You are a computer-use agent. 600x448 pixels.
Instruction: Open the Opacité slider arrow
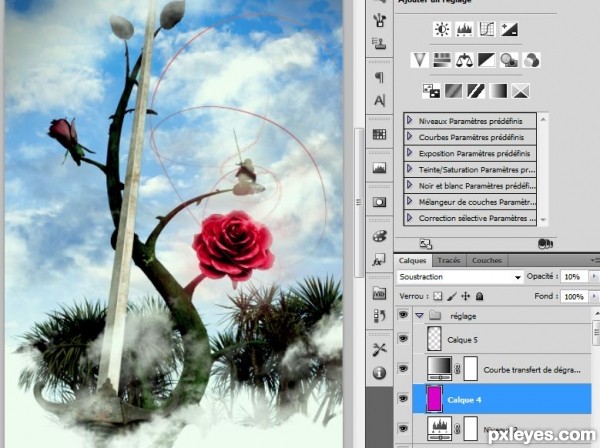coord(594,276)
